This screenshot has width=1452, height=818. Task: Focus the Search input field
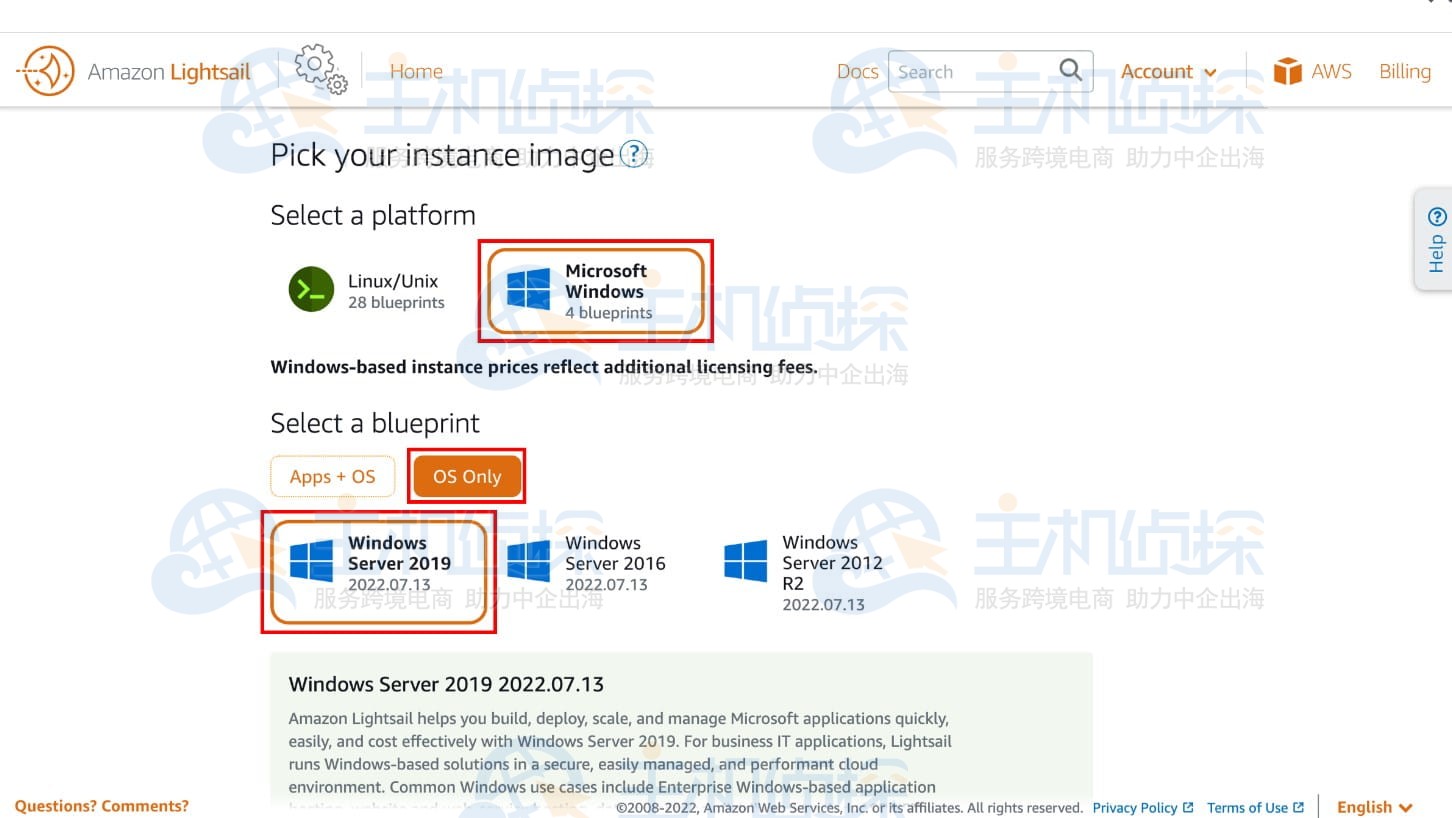click(975, 71)
